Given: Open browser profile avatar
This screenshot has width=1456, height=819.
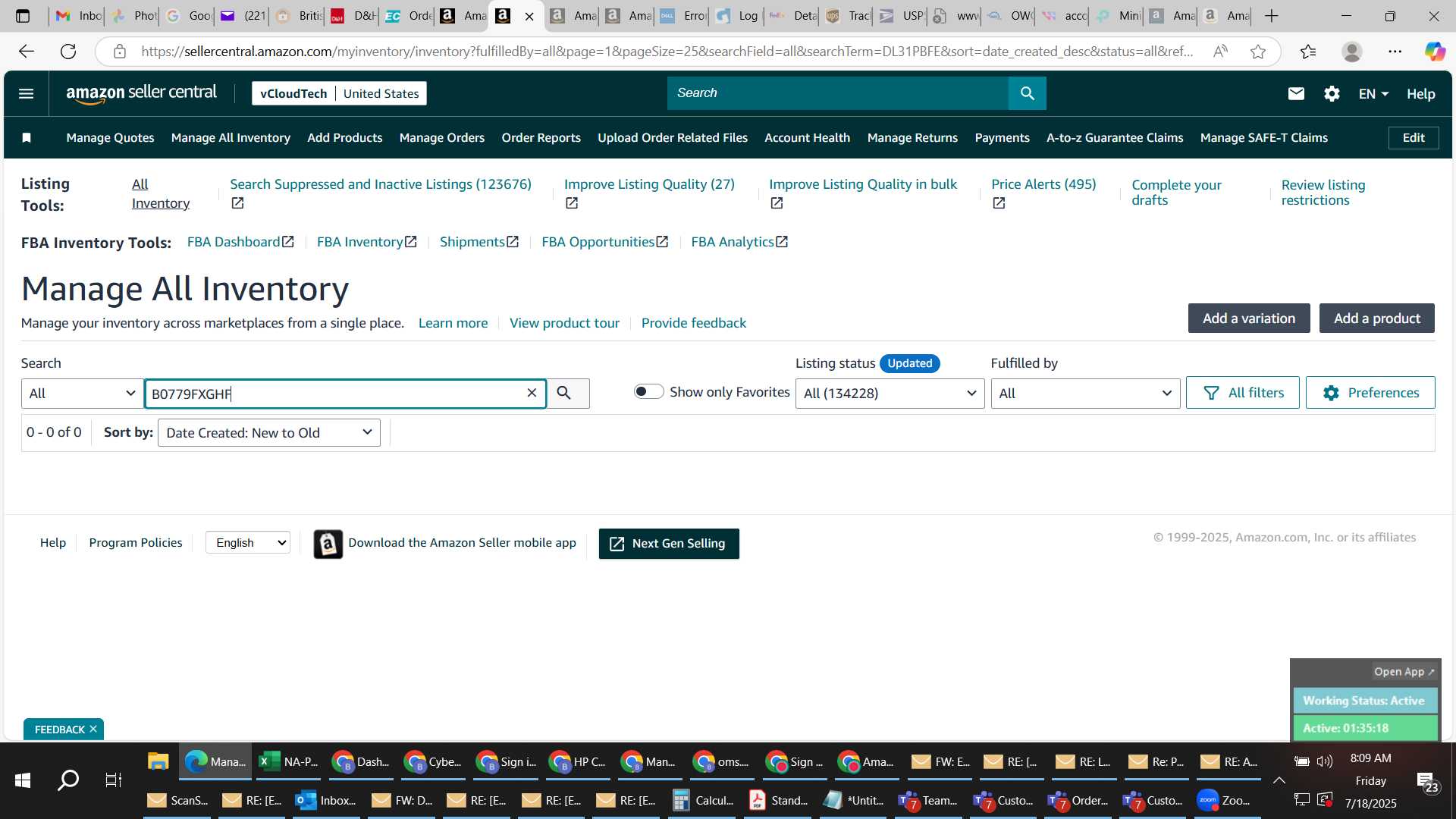Looking at the screenshot, I should pyautogui.click(x=1352, y=52).
